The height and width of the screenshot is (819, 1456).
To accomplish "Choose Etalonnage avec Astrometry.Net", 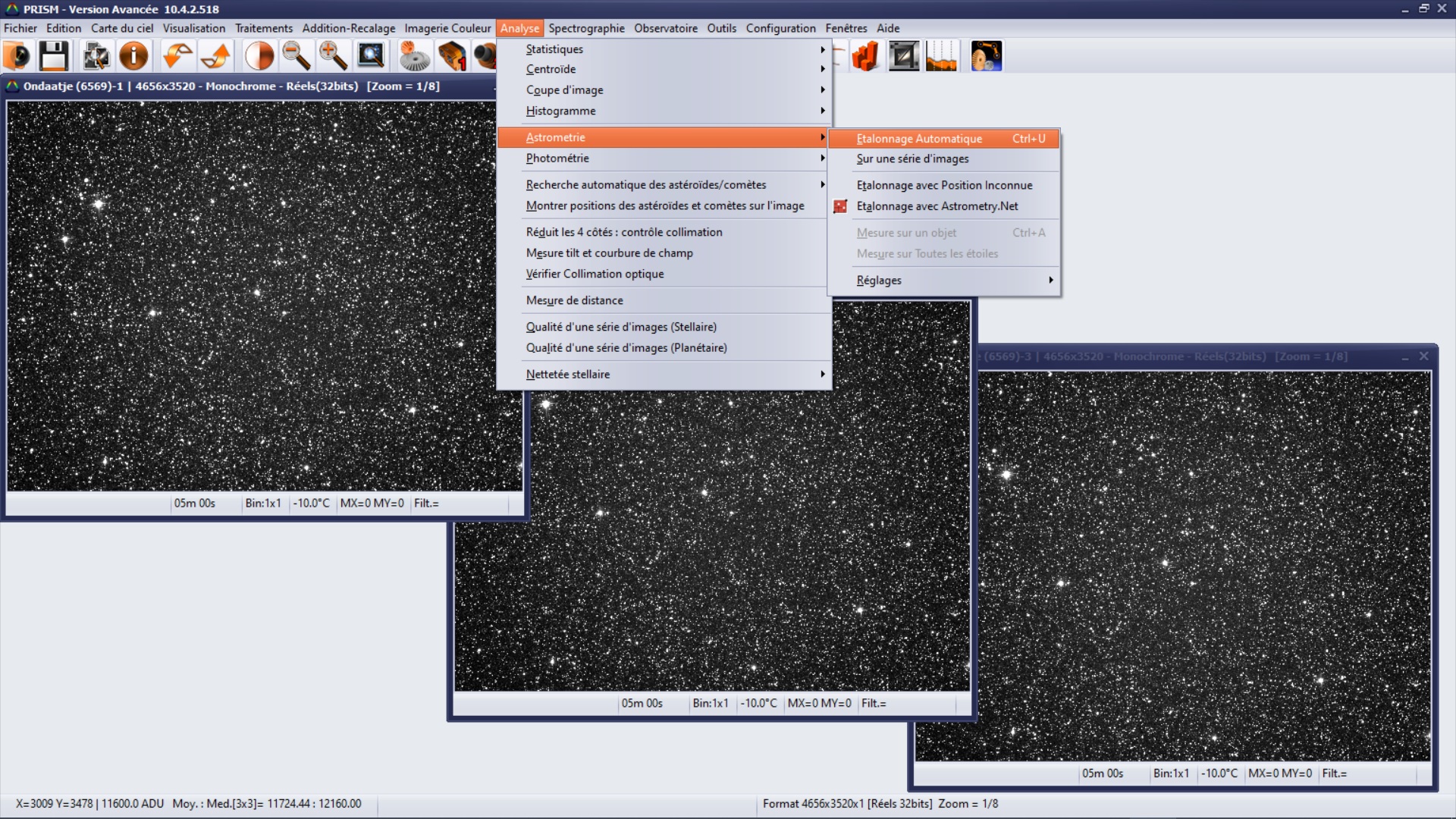I will [937, 206].
